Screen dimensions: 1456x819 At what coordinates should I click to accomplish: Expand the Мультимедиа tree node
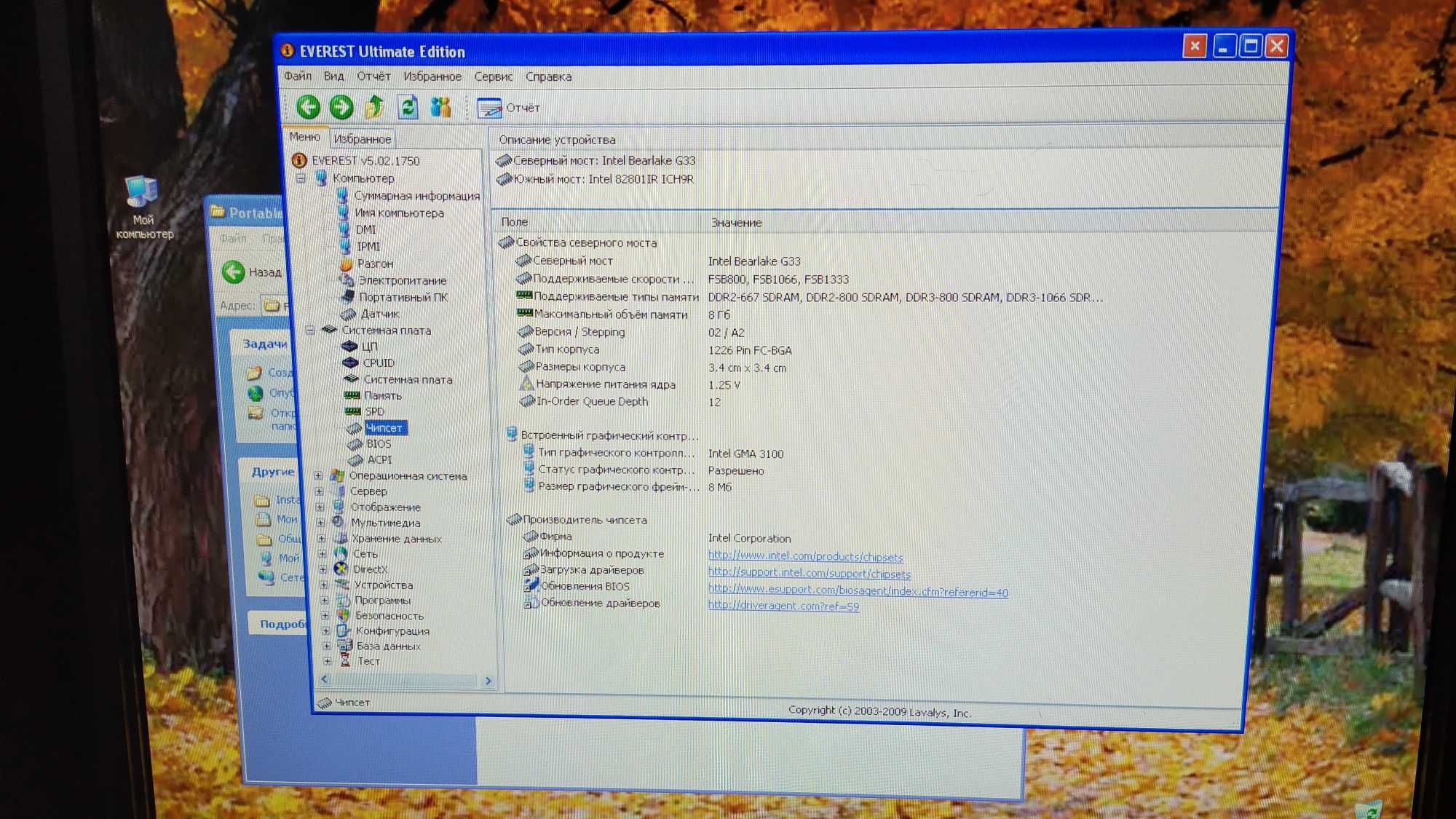(x=320, y=523)
